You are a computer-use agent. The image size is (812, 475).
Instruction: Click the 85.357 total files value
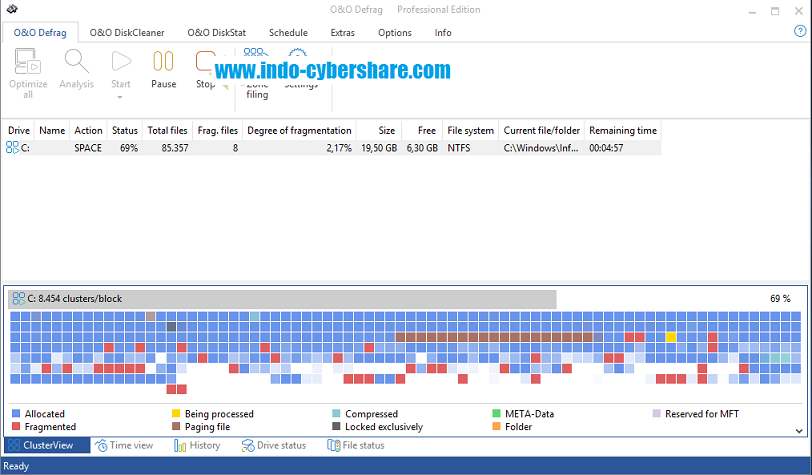175,148
